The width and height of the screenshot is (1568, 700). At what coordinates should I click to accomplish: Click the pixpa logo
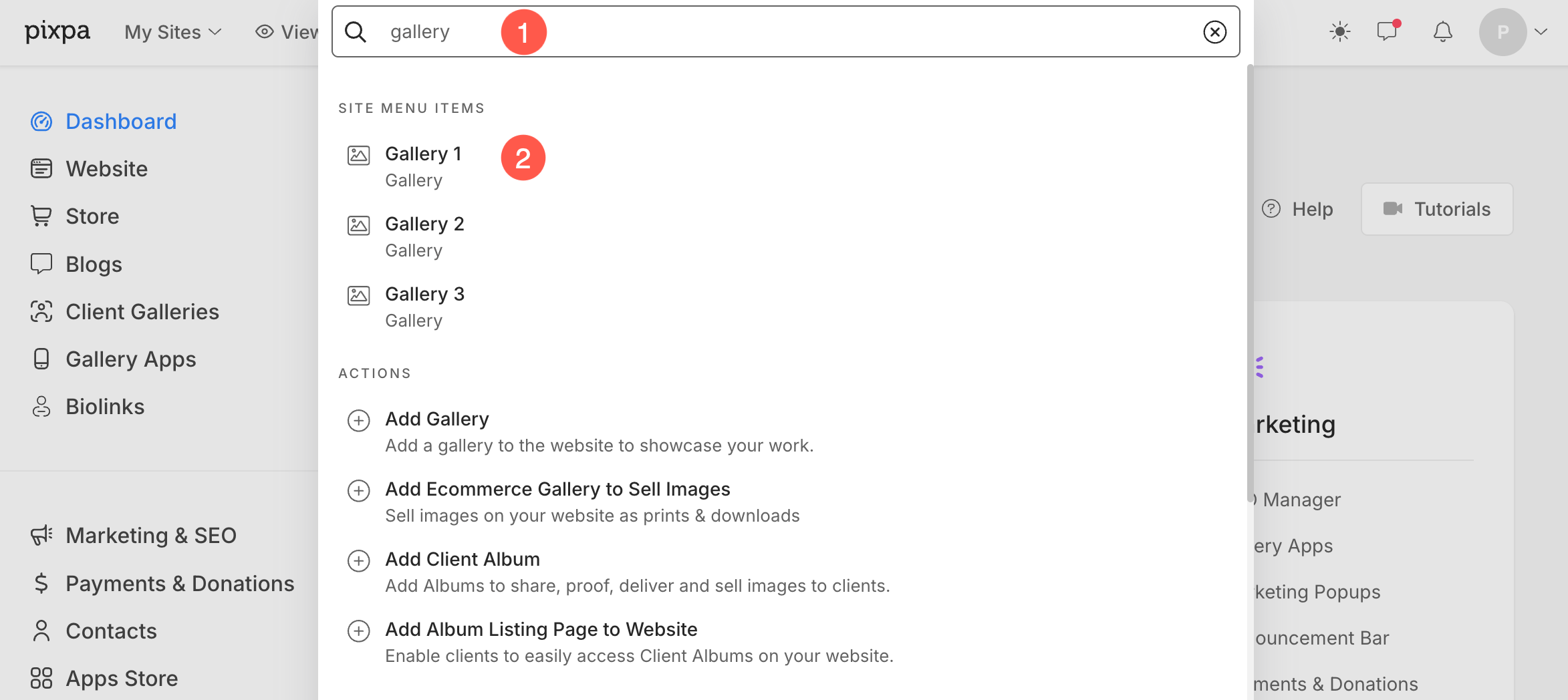point(57,31)
